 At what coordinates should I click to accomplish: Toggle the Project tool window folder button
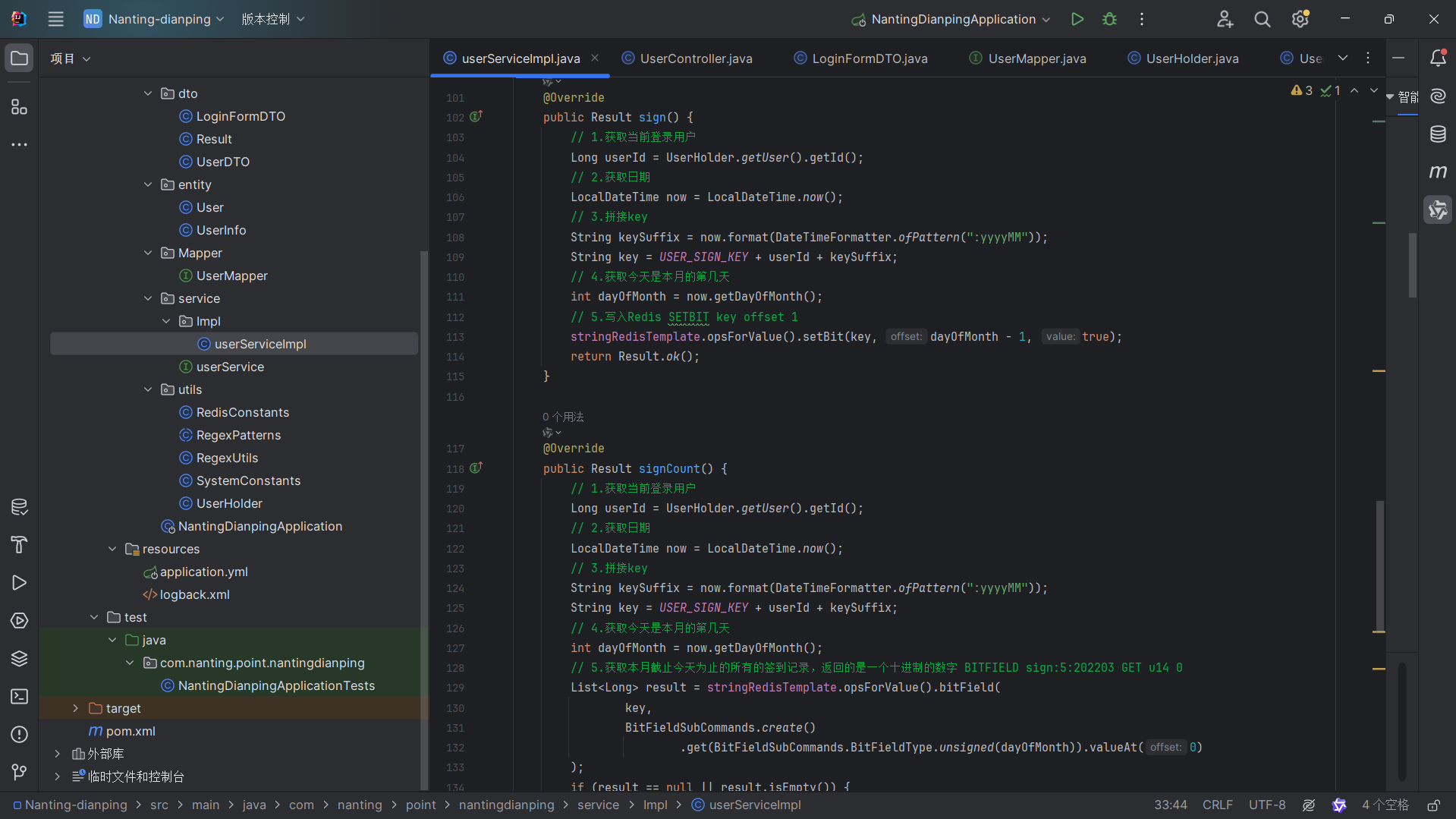(x=19, y=58)
